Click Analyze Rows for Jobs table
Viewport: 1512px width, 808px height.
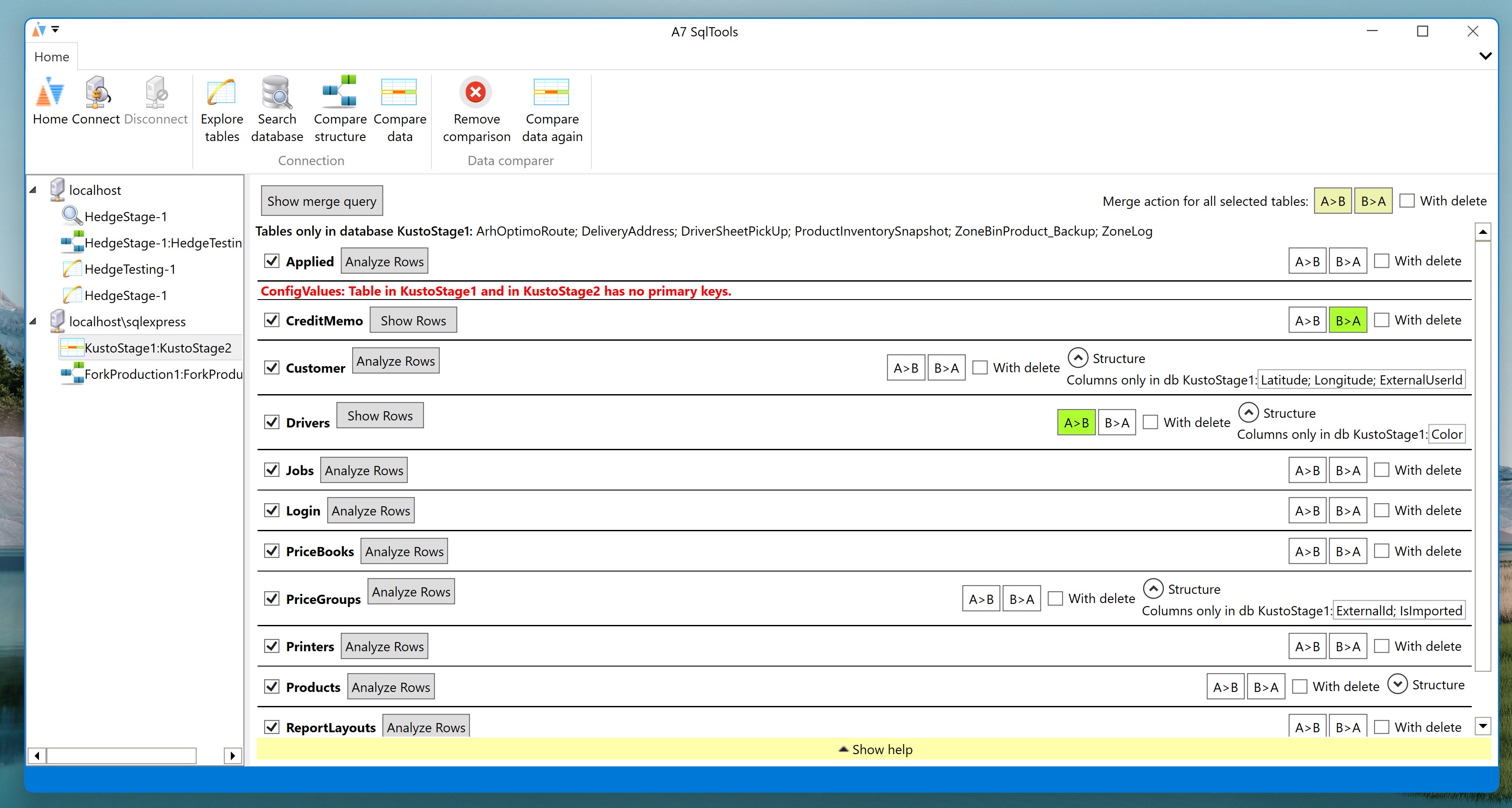point(363,471)
